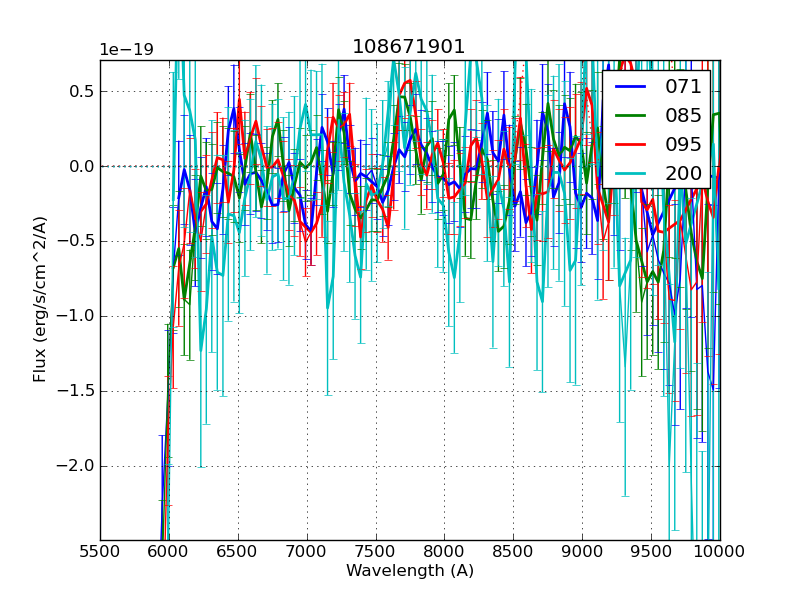
Task: Click the −1.0 y-axis tick label
Action: [x=76, y=316]
